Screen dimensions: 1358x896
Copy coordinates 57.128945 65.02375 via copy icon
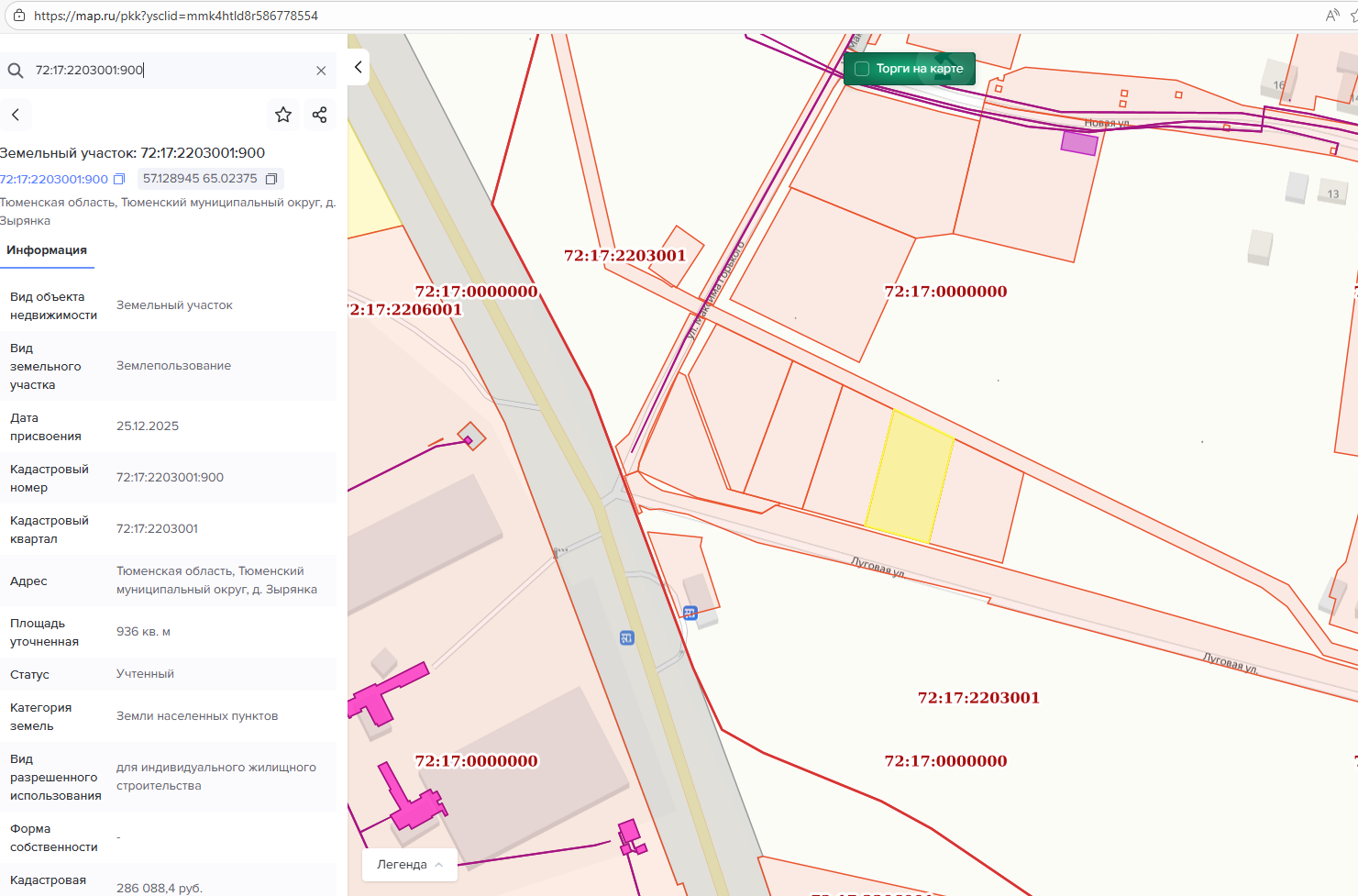[271, 179]
